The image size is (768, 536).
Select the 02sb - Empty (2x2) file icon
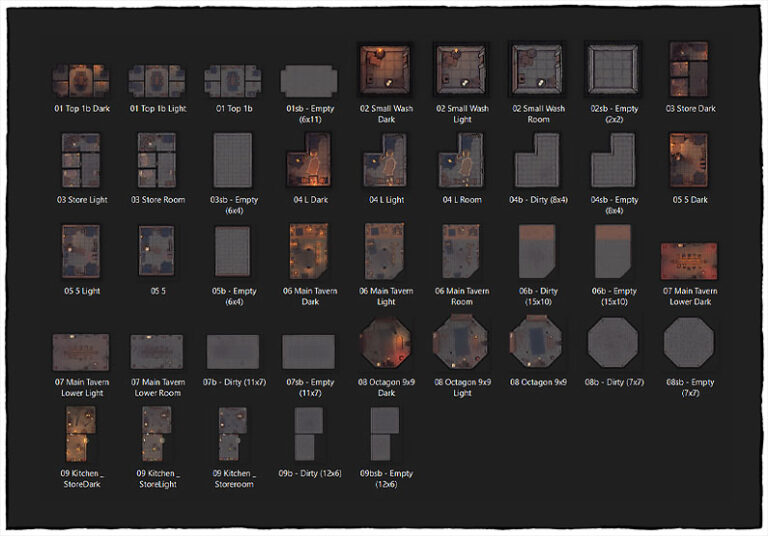(x=613, y=70)
